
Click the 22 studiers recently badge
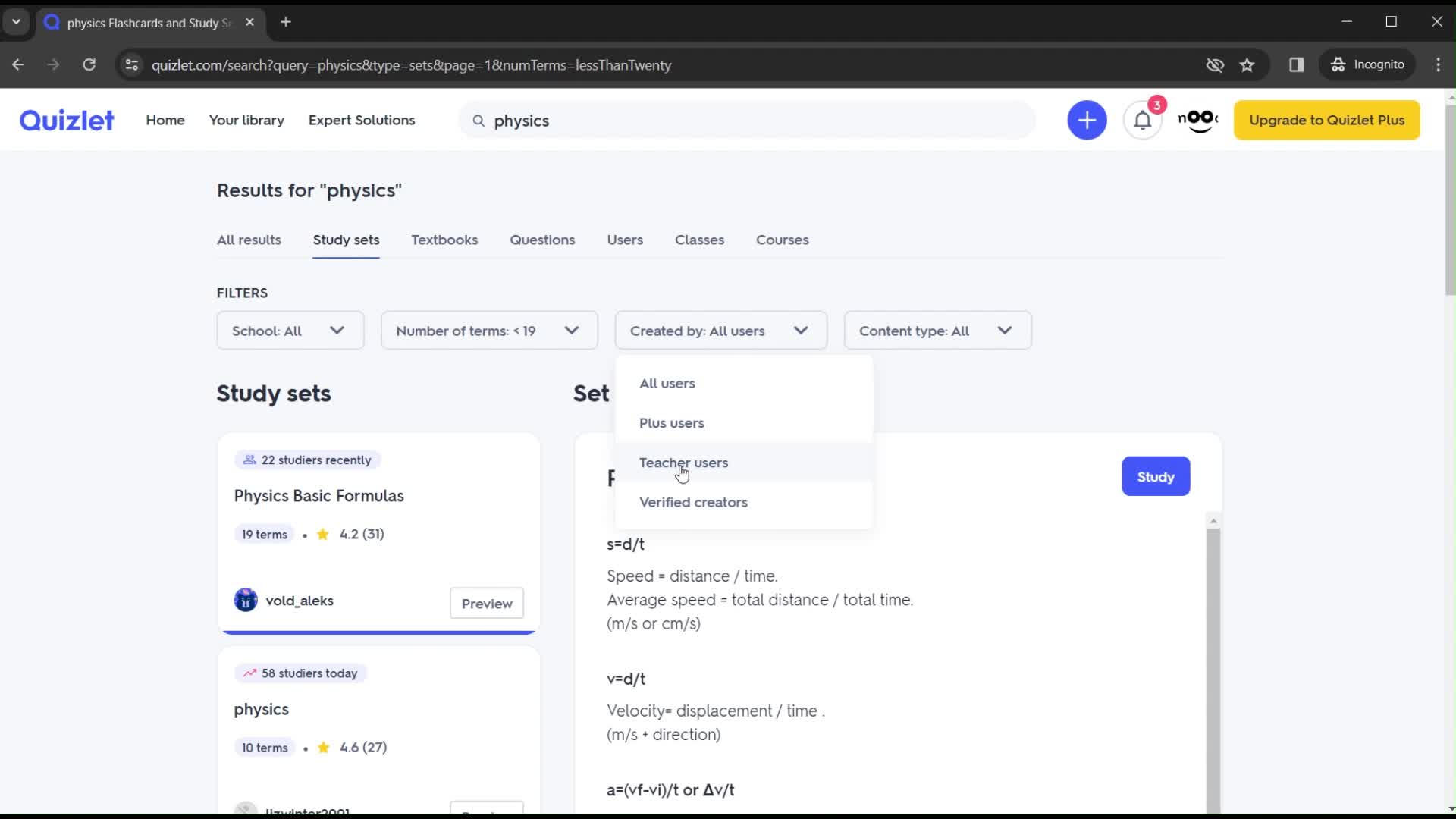(x=307, y=460)
